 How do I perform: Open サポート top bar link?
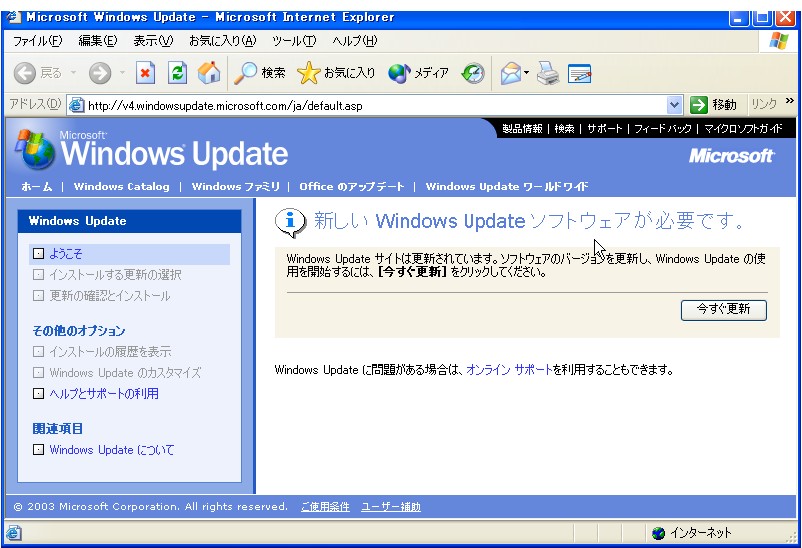point(605,129)
